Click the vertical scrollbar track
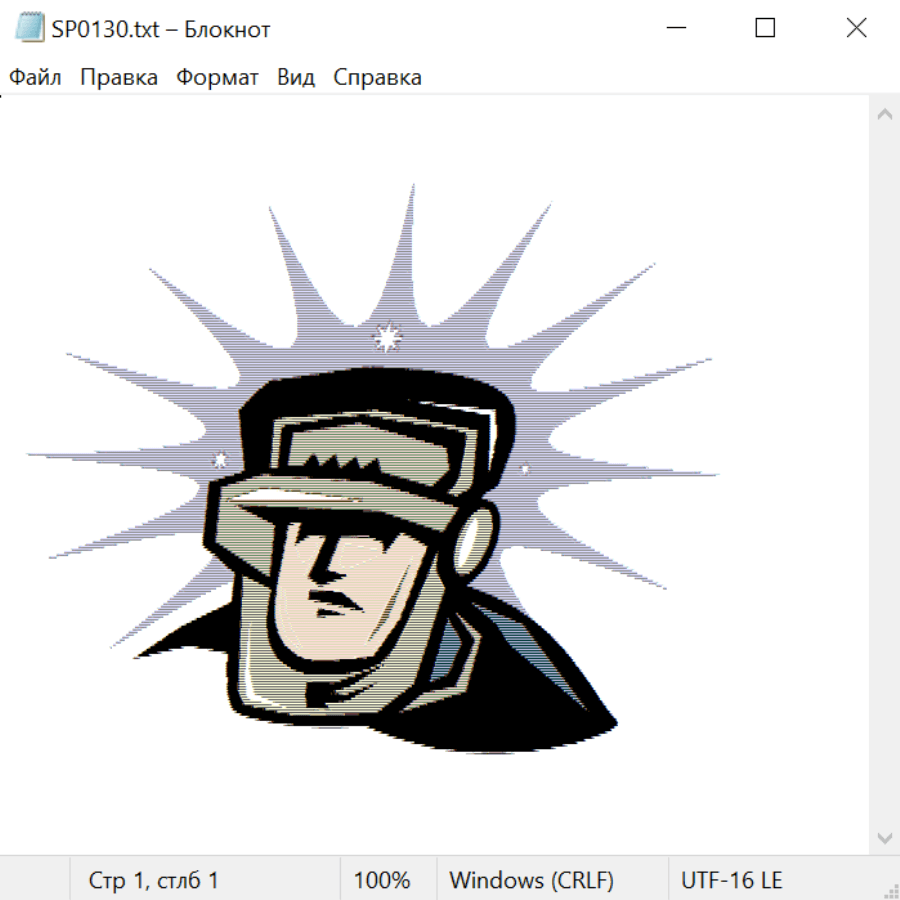The width and height of the screenshot is (900, 900). pos(884,475)
